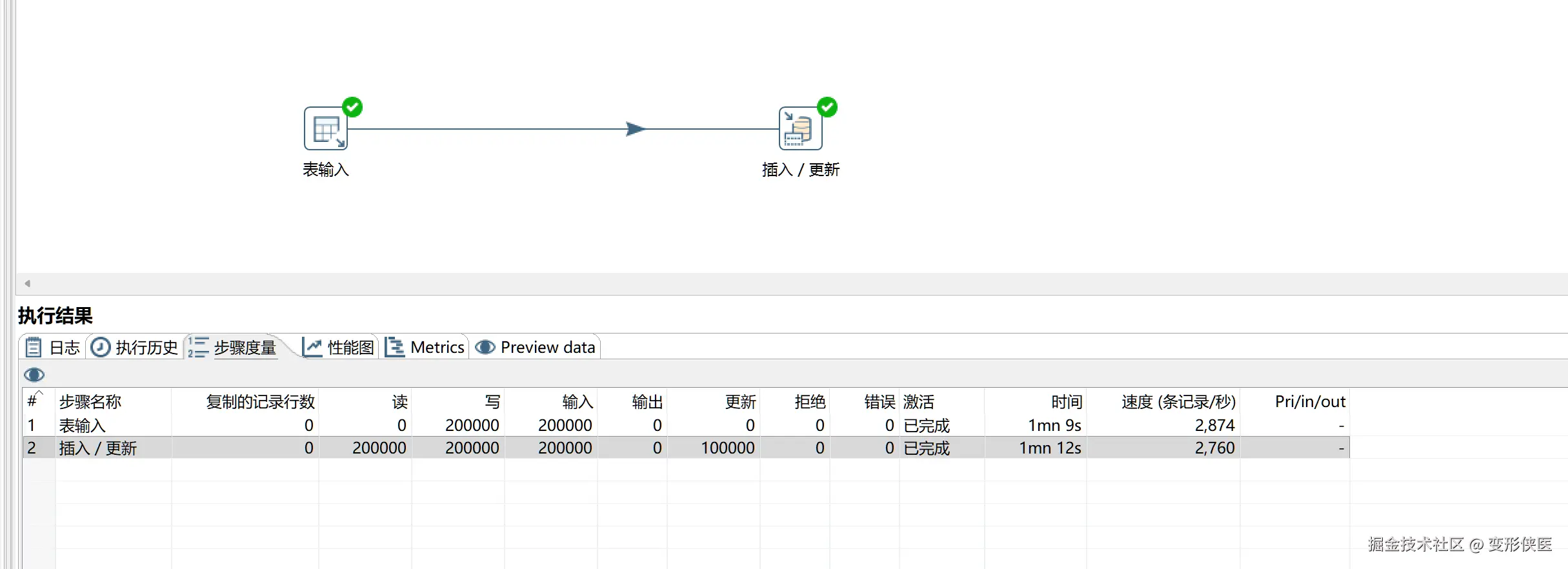The image size is (1568, 569).
Task: Open the Preview data tab
Action: [535, 348]
